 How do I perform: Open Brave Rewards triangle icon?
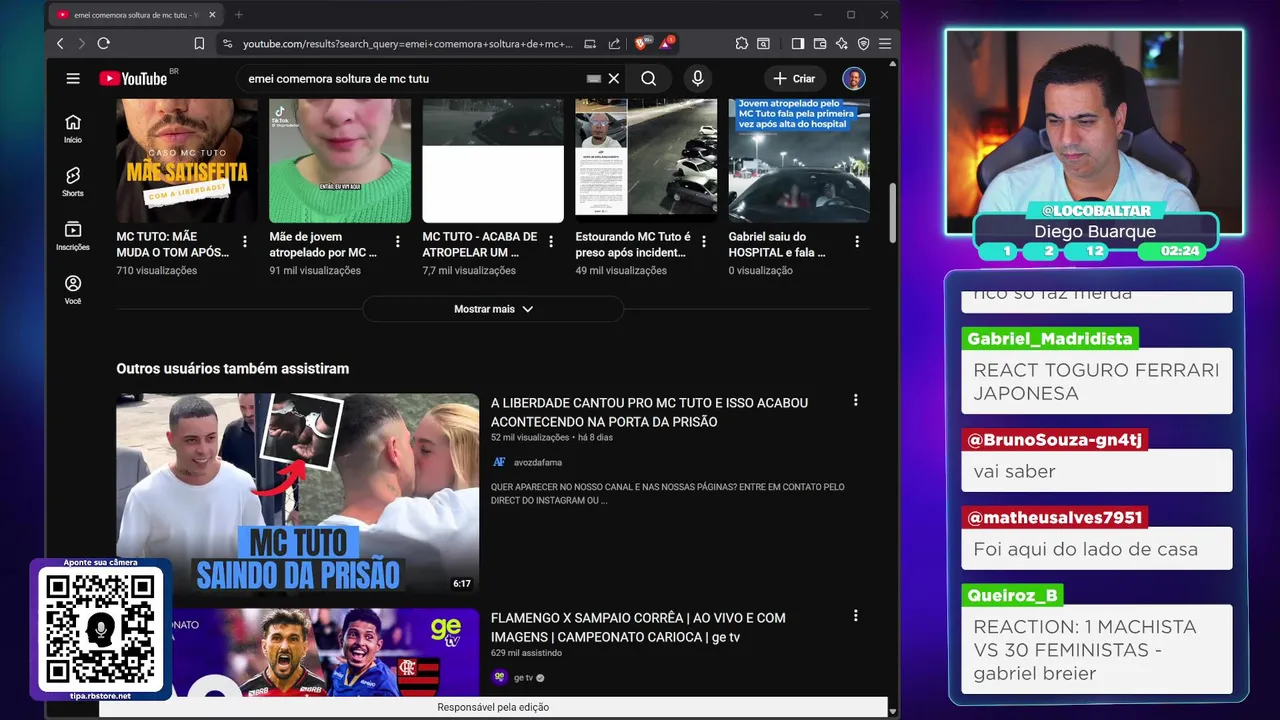[x=666, y=43]
